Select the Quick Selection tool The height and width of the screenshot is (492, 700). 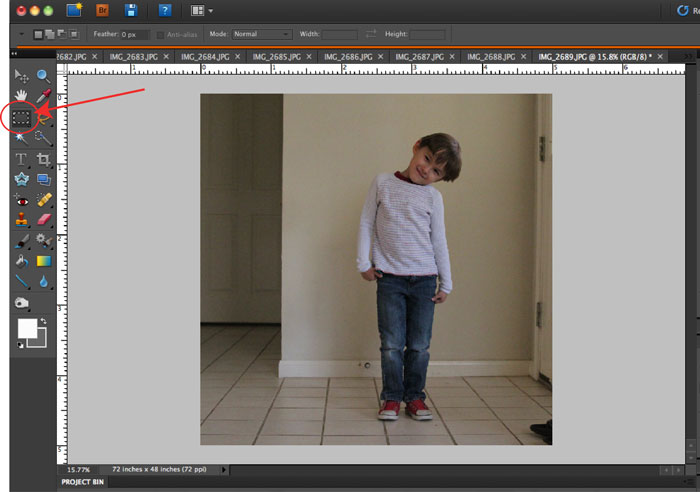pyautogui.click(x=43, y=138)
